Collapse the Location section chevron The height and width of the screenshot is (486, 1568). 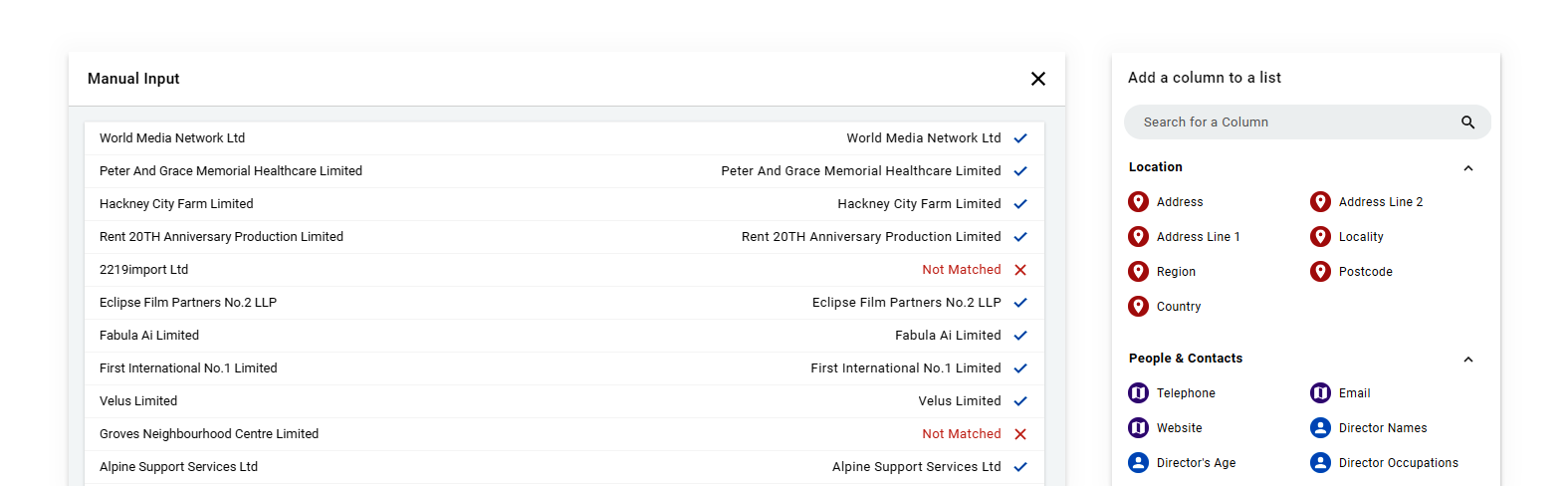(x=1467, y=168)
